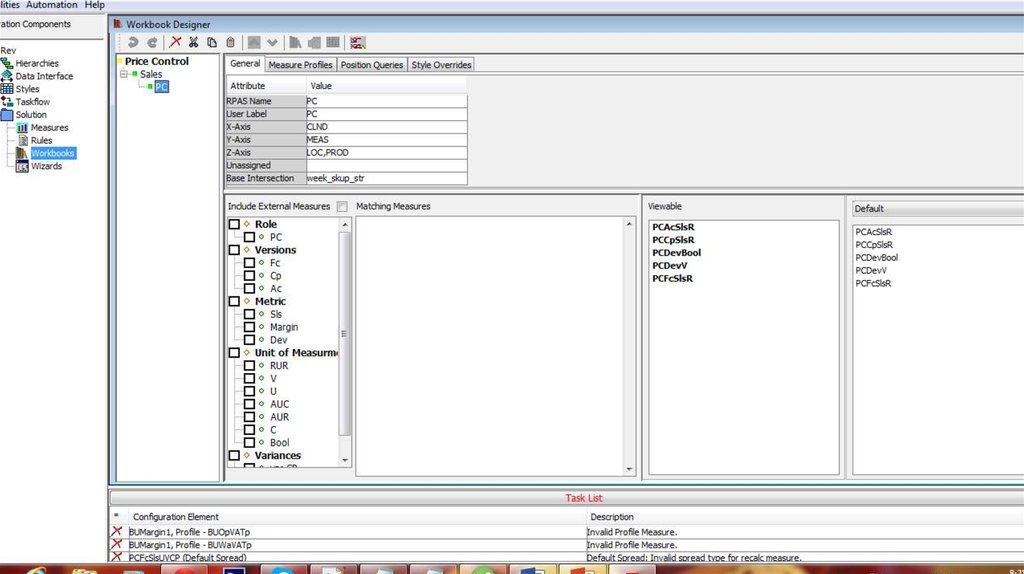The height and width of the screenshot is (574, 1024).
Task: Enable Include External Measures checkbox
Action: pyautogui.click(x=342, y=206)
